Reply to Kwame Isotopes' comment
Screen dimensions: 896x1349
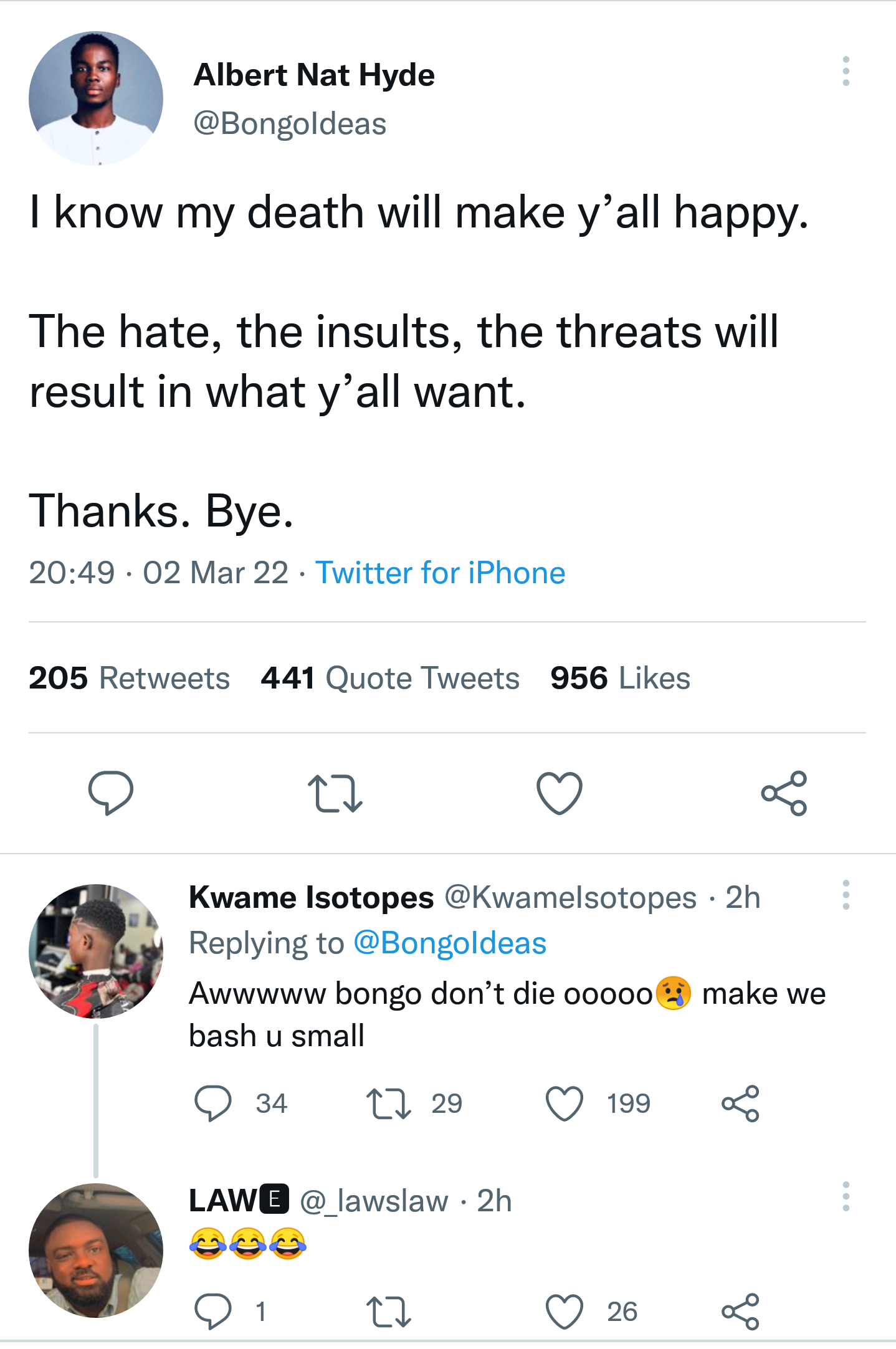click(x=213, y=1104)
